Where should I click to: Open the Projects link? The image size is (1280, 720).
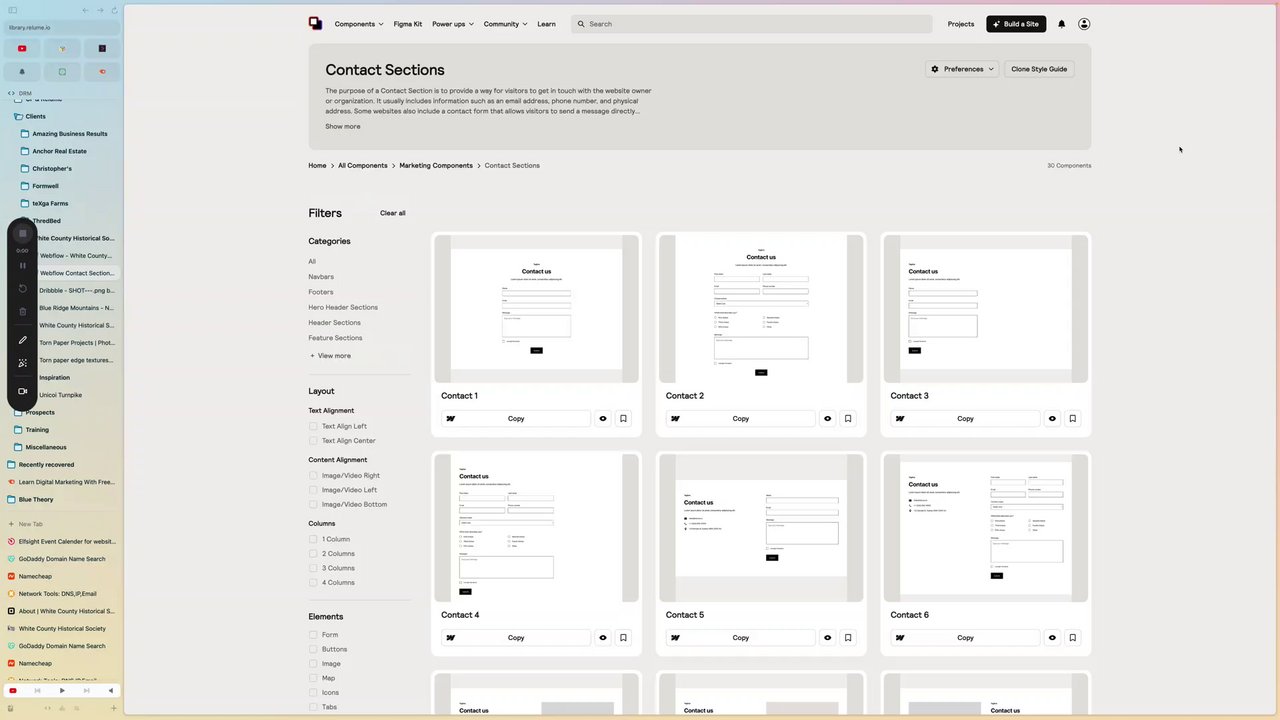tap(961, 24)
